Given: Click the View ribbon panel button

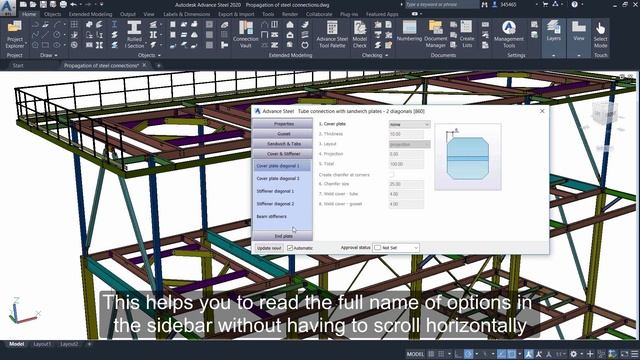Looking at the screenshot, I should (579, 31).
